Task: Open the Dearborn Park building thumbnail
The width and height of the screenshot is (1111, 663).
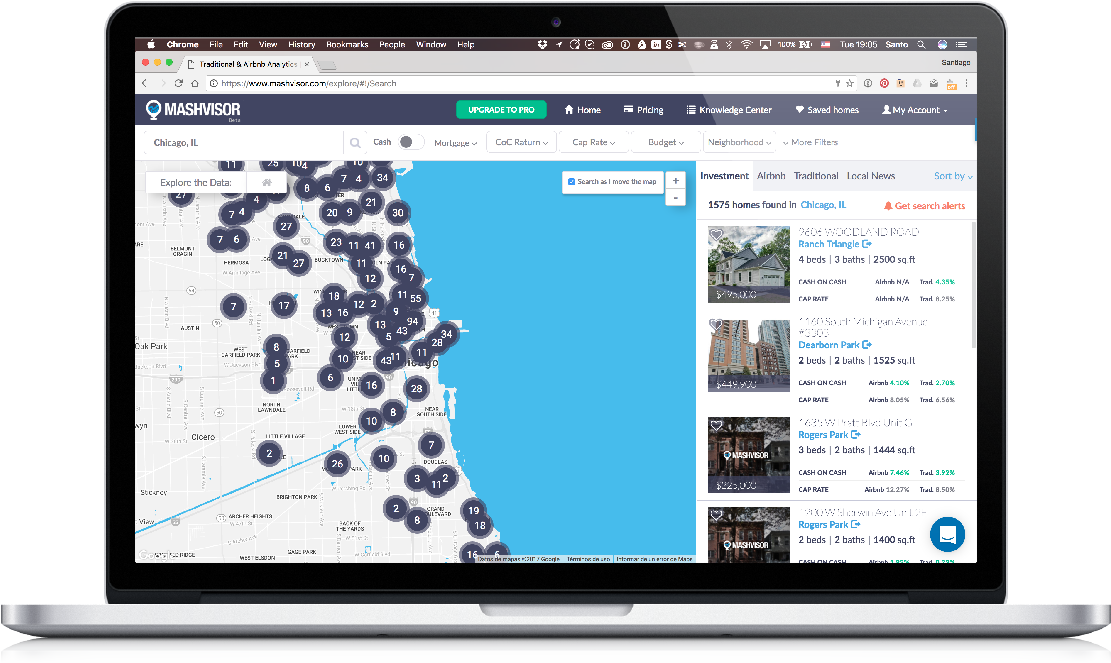Action: point(749,356)
